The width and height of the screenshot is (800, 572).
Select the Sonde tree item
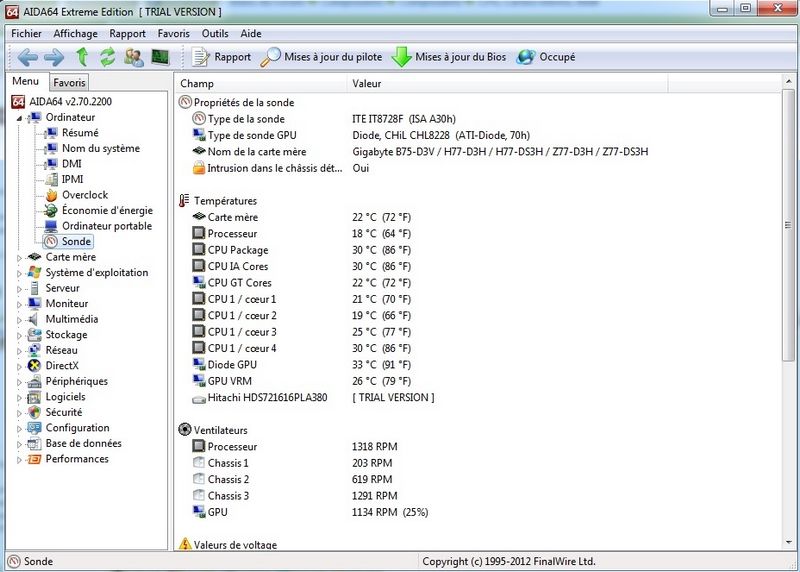point(77,241)
